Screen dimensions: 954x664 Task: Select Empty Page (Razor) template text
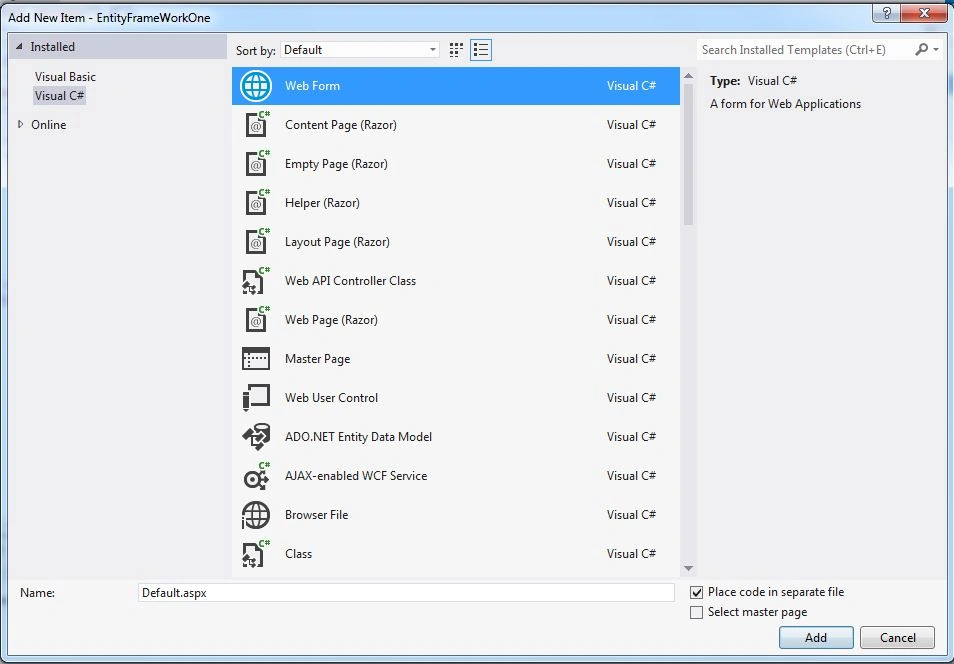[x=336, y=164]
